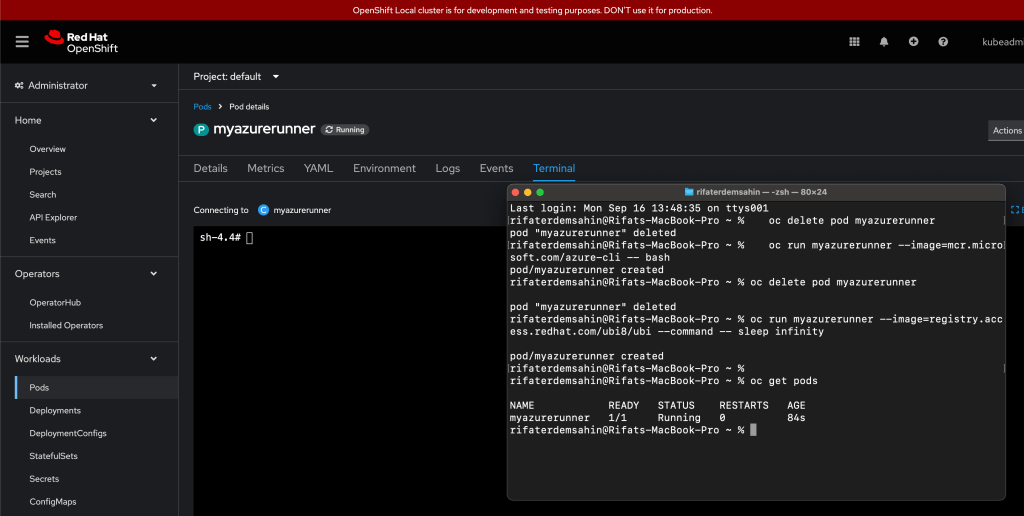
Task: Select Pods in the sidebar
Action: point(39,387)
